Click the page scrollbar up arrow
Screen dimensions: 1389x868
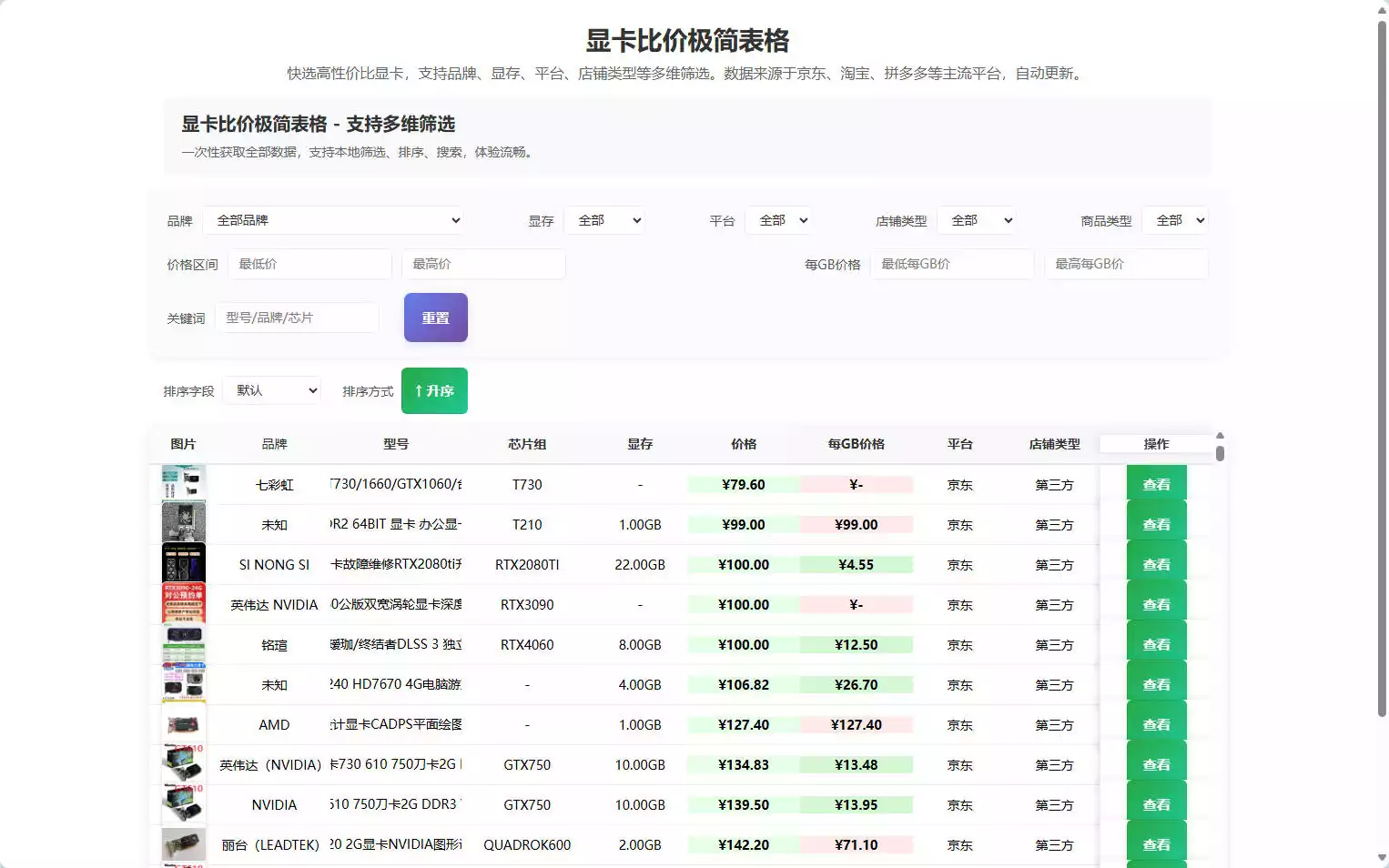coord(1382,9)
